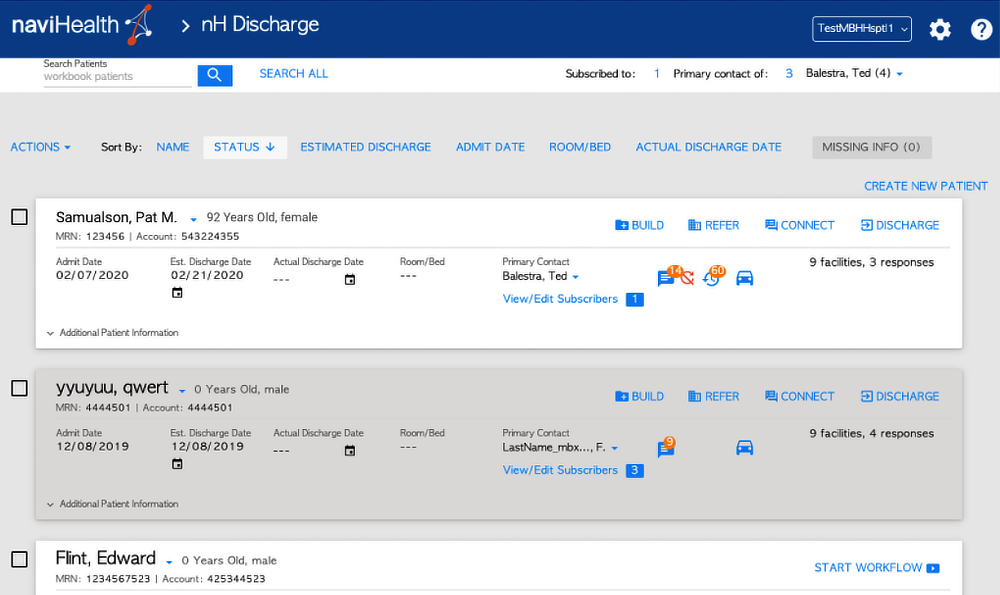The image size is (1000, 595).
Task: Open name dropdown arrow for Flint, Edward
Action: pyautogui.click(x=169, y=562)
